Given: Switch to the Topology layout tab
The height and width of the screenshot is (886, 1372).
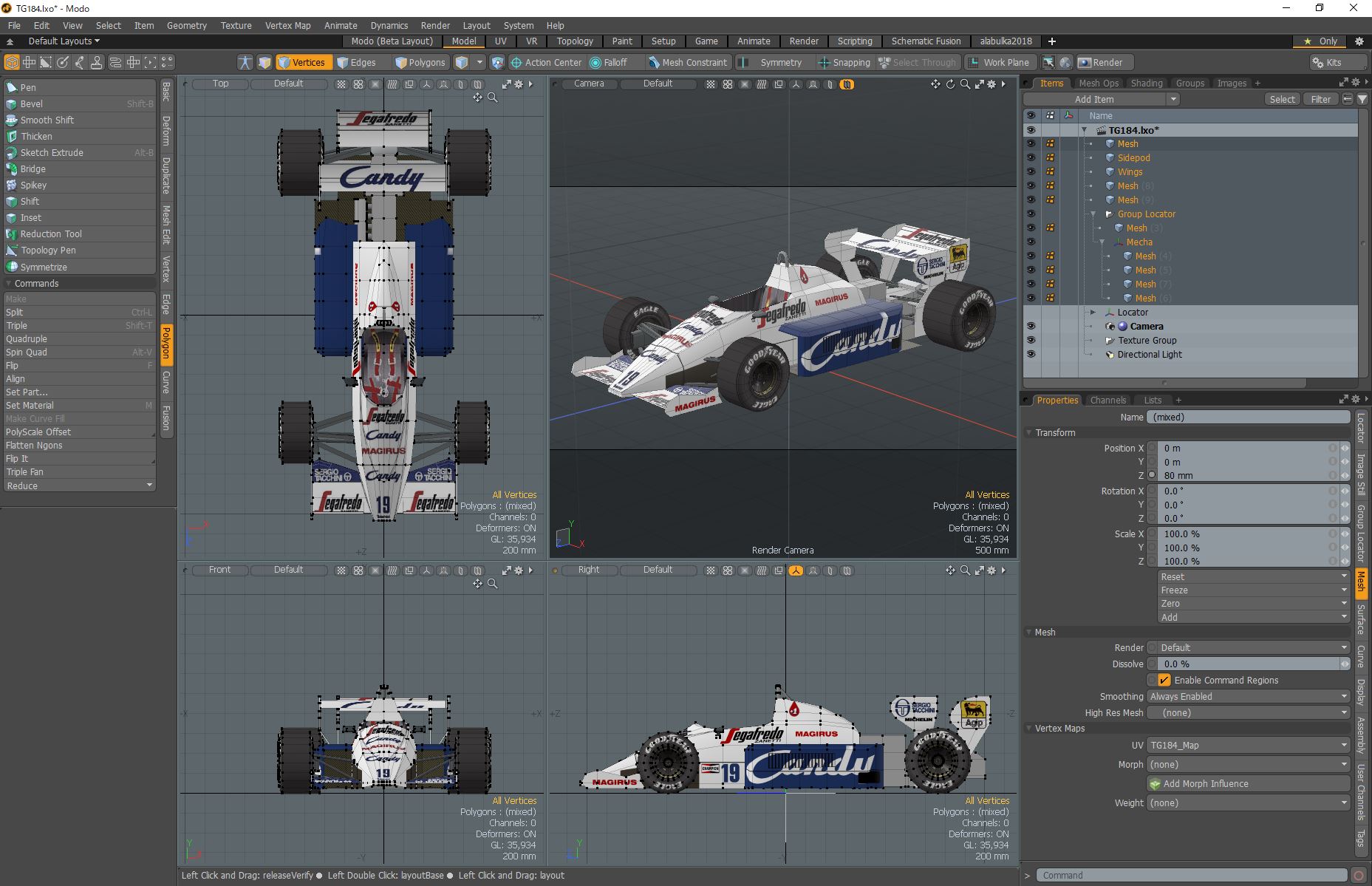Looking at the screenshot, I should tap(575, 41).
